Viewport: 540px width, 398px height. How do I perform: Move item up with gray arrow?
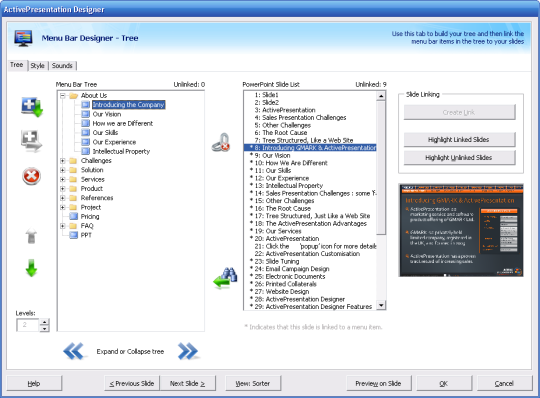pos(31,236)
